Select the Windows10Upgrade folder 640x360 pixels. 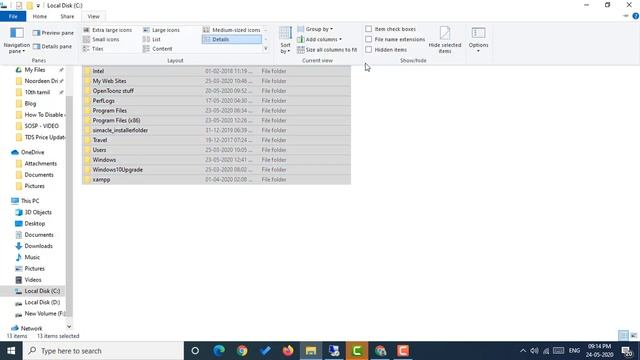coord(216,169)
